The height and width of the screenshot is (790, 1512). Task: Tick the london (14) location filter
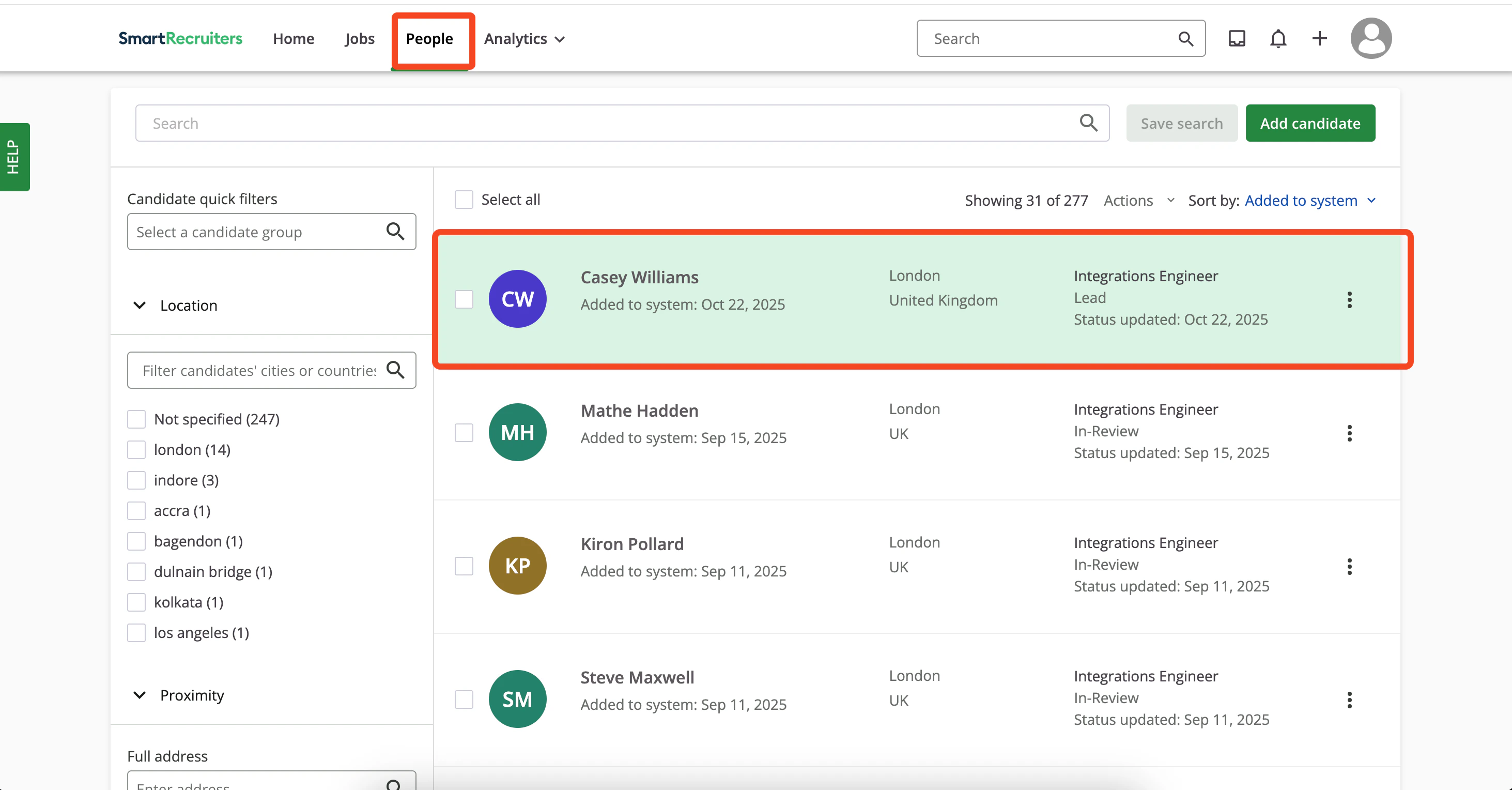[137, 450]
